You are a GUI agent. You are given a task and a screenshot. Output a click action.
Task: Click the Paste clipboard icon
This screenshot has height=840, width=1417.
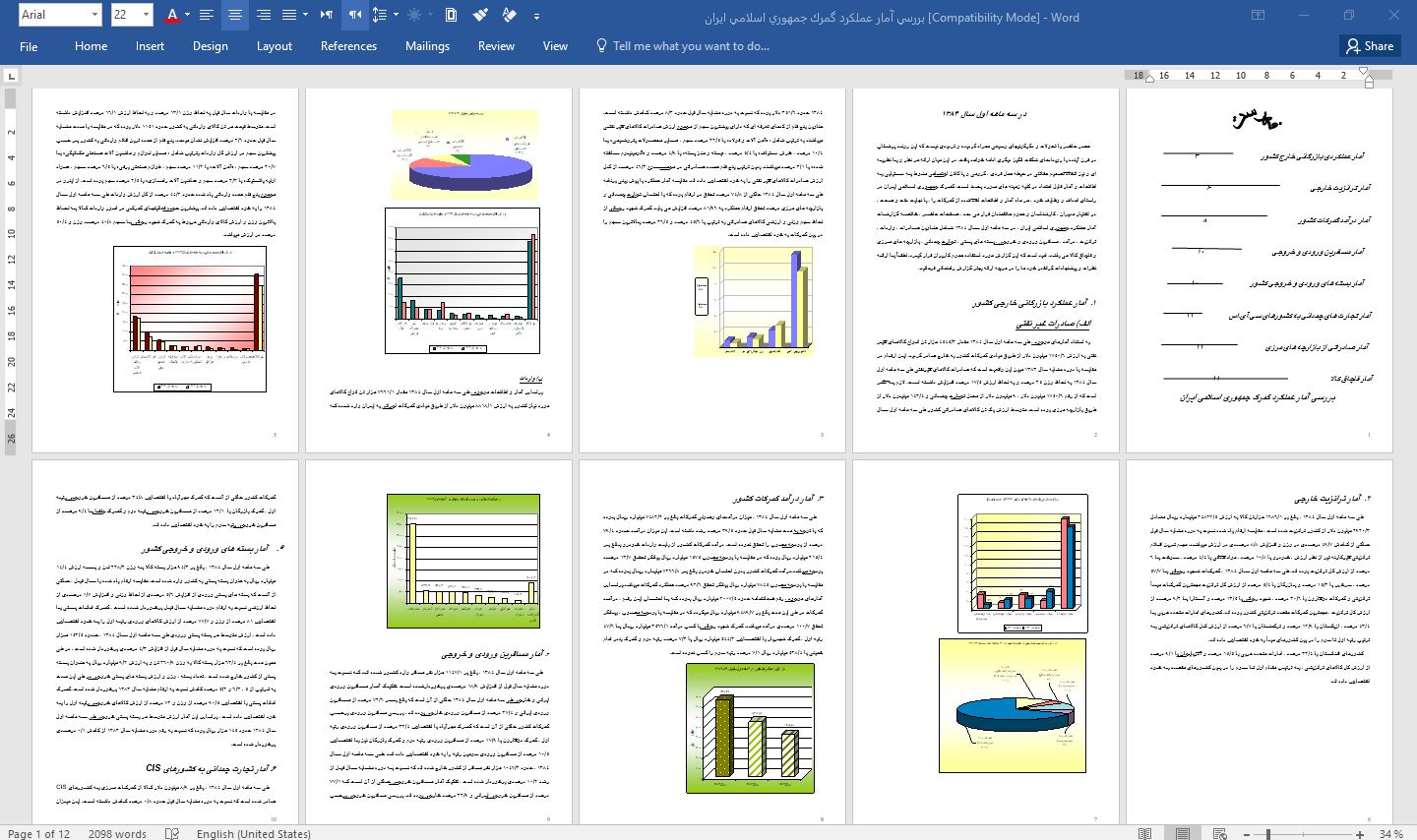451,15
